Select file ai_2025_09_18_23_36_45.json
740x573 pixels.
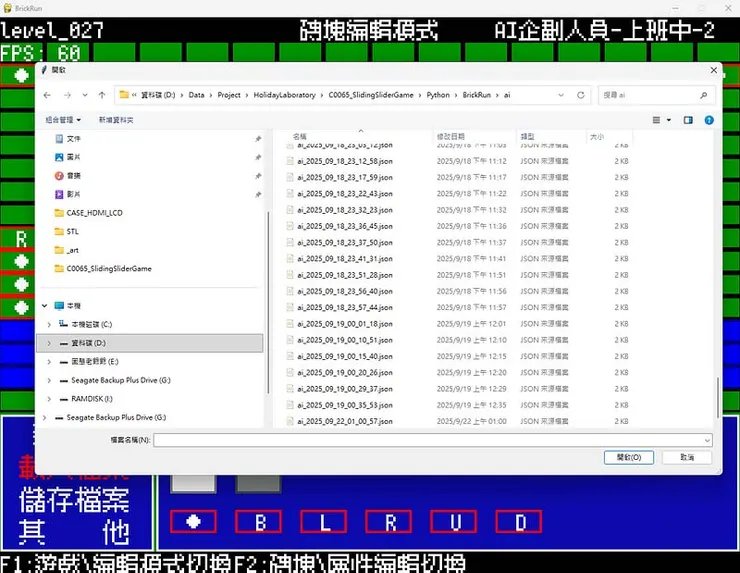tap(345, 226)
